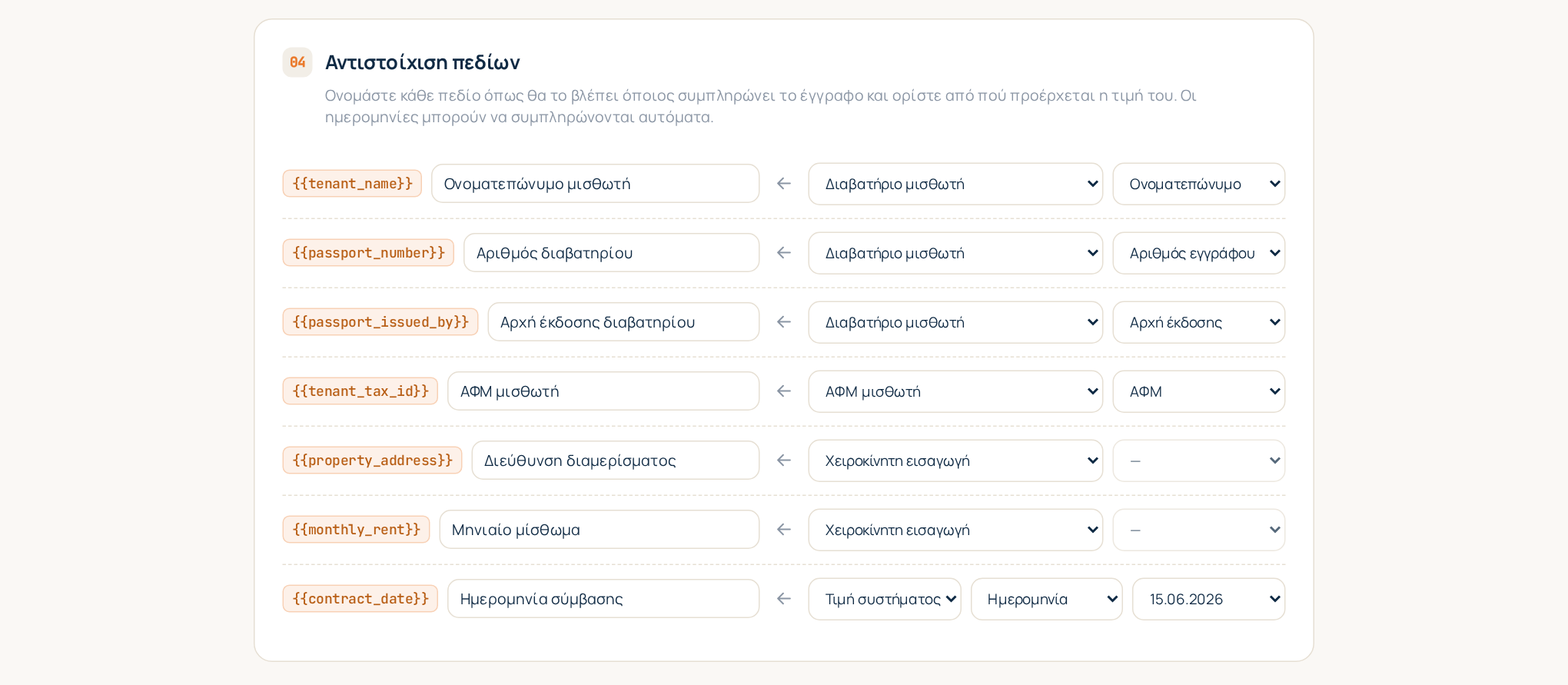This screenshot has width=1568, height=685.
Task: Open source dropdown for tenant name row
Action: coord(955,184)
